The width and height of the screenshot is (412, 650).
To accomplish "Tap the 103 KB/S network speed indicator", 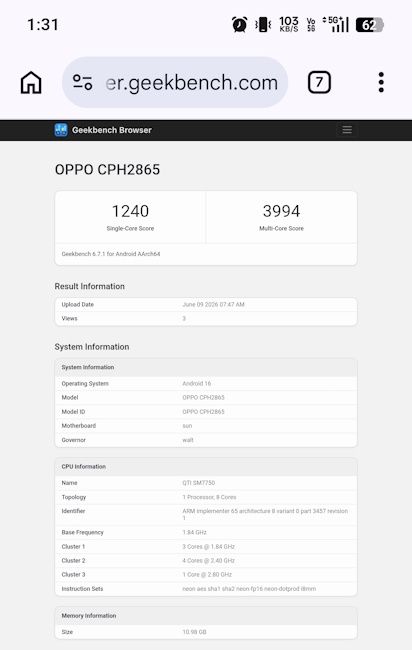I will (289, 24).
